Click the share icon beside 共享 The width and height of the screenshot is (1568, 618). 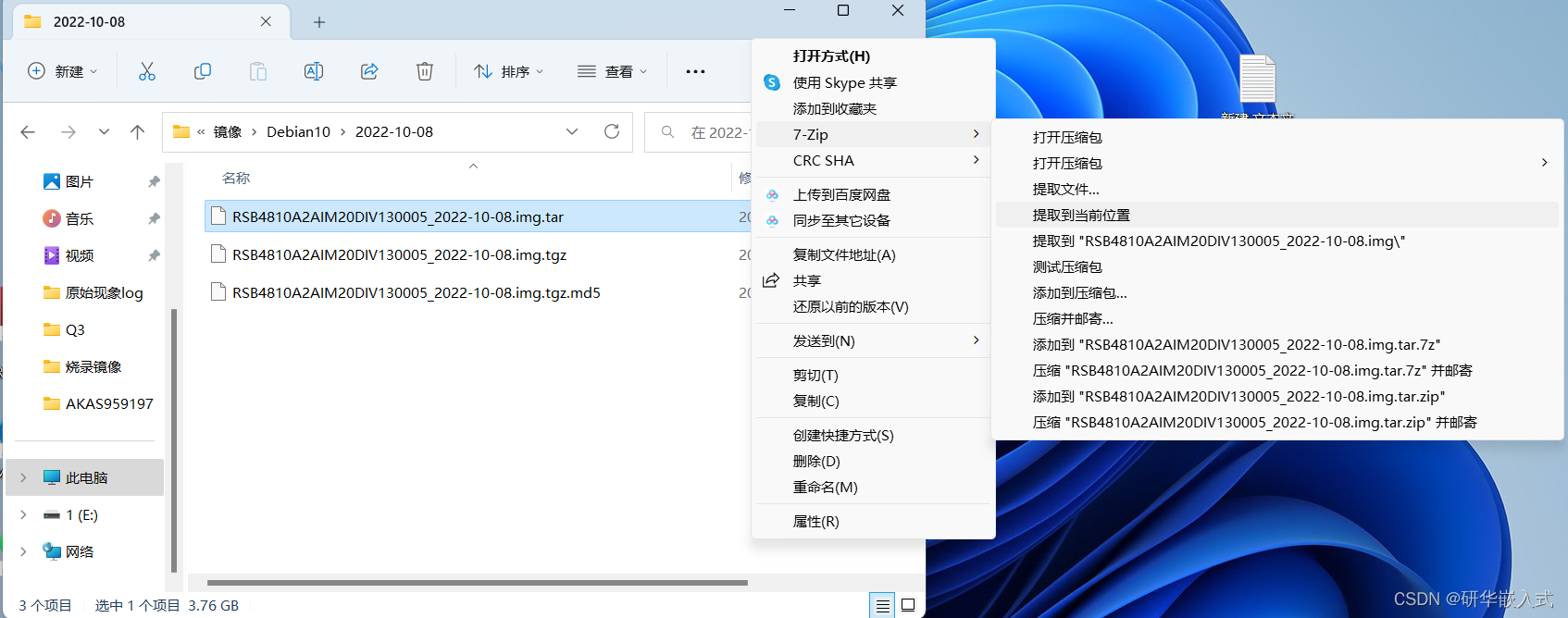[x=771, y=280]
